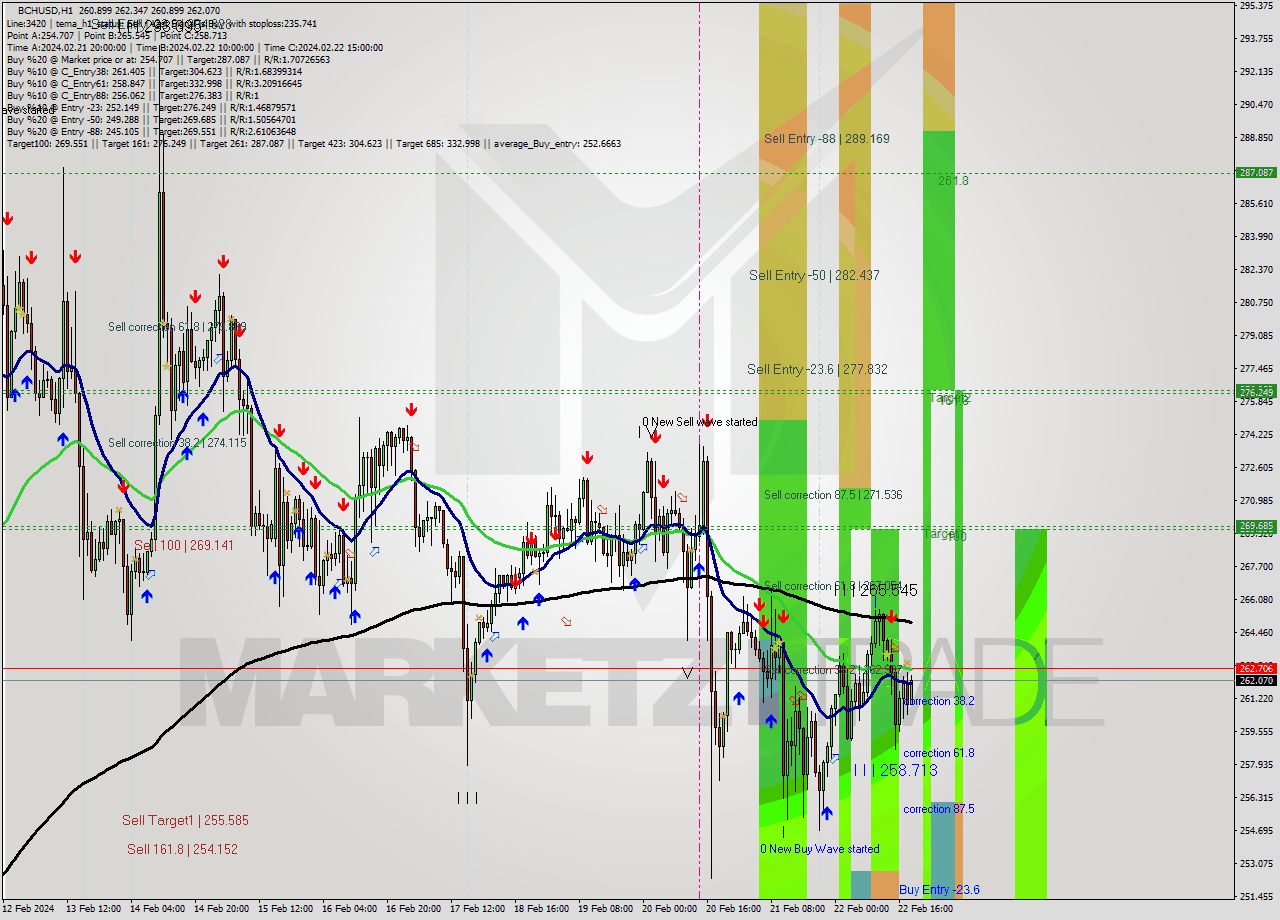Click the blue 'correction 38.2' label
This screenshot has height=920, width=1280.
coord(938,701)
